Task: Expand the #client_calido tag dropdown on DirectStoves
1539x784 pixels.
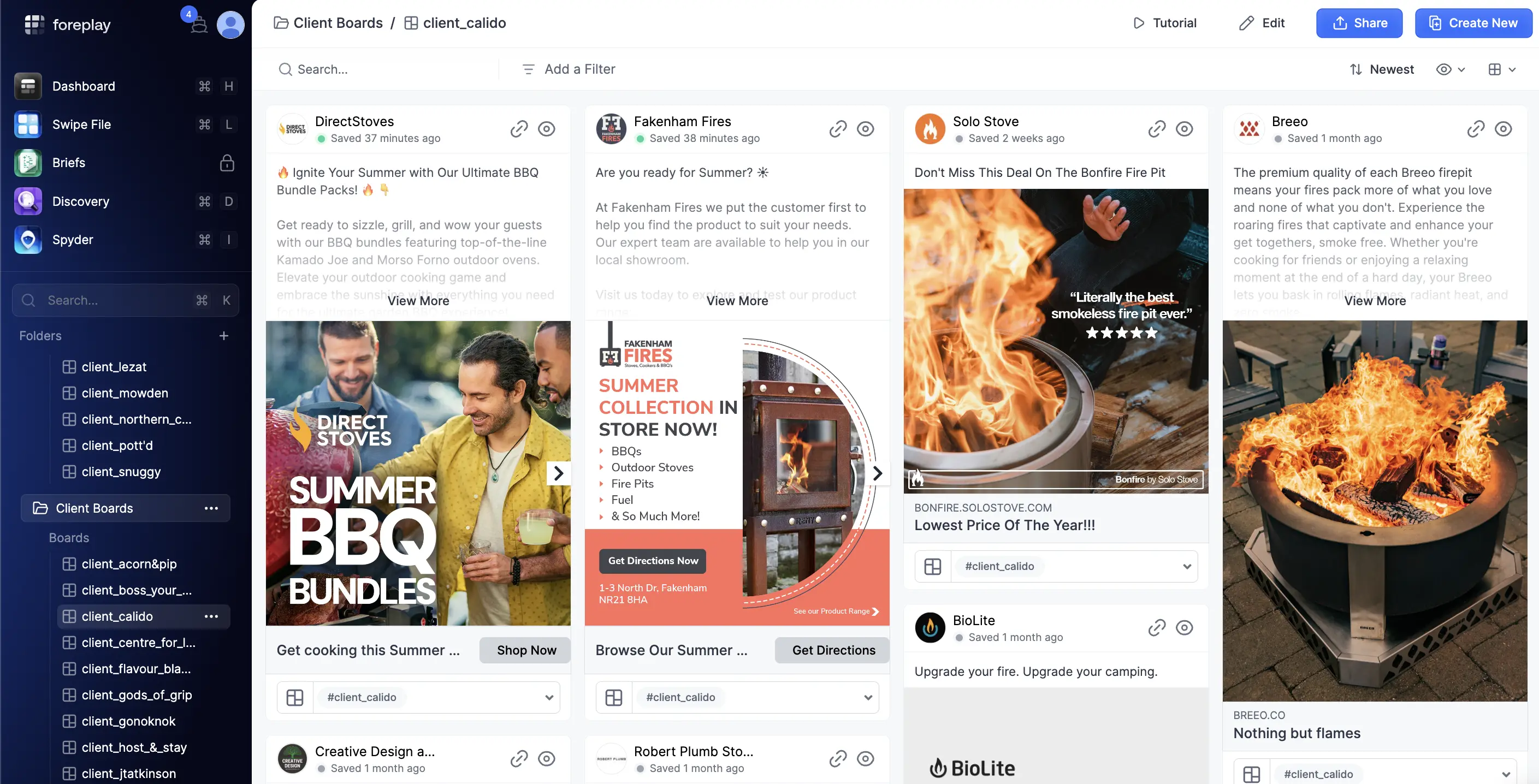Action: pyautogui.click(x=549, y=697)
